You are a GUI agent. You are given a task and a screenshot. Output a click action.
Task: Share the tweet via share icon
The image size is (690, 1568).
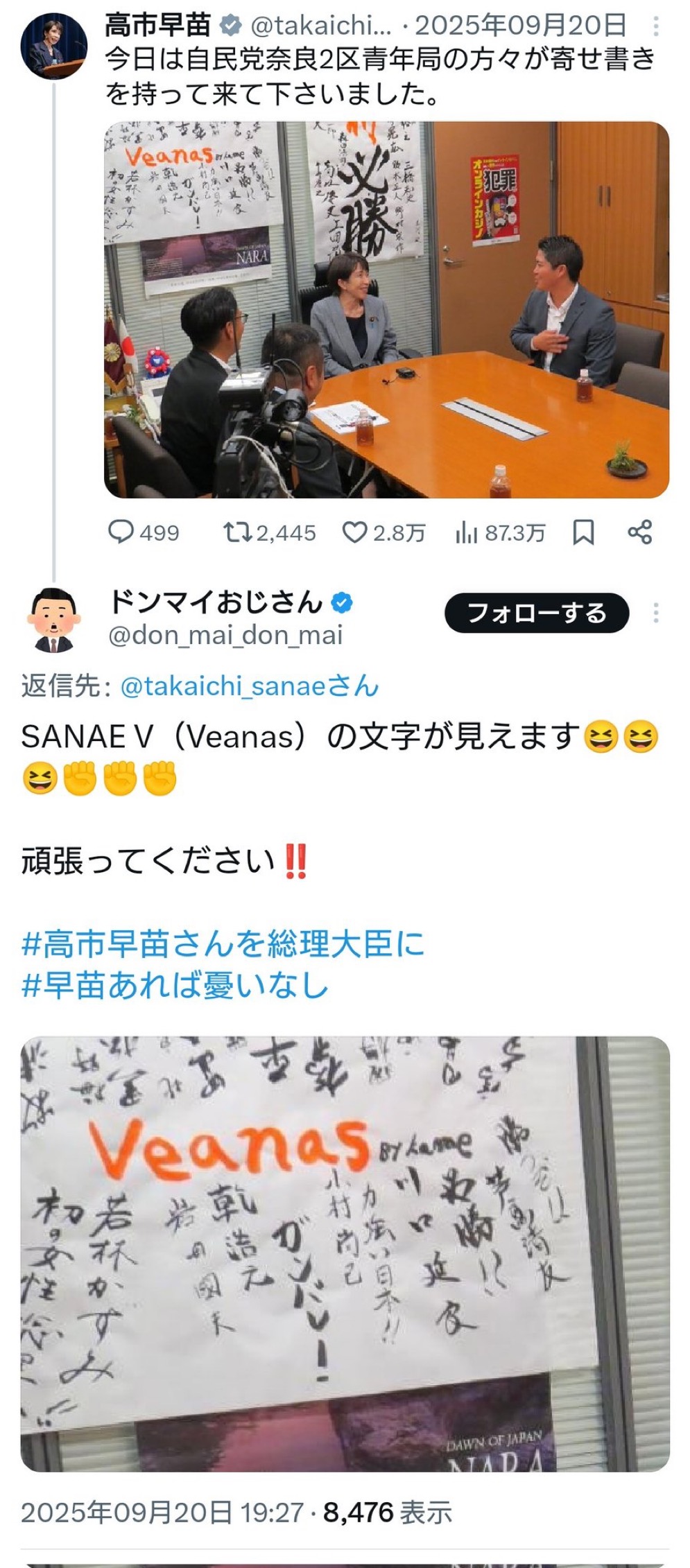tap(639, 532)
